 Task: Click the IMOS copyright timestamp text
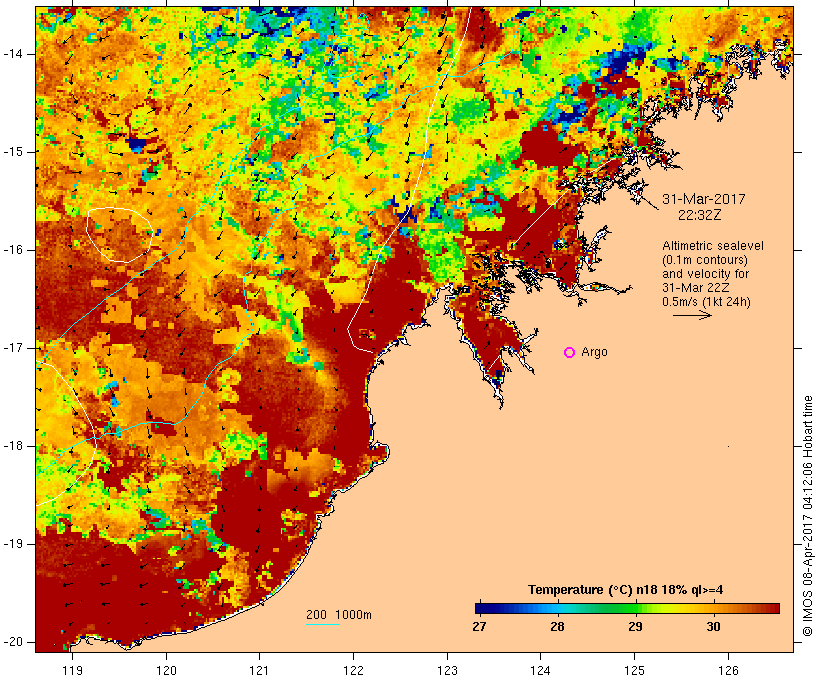point(808,516)
